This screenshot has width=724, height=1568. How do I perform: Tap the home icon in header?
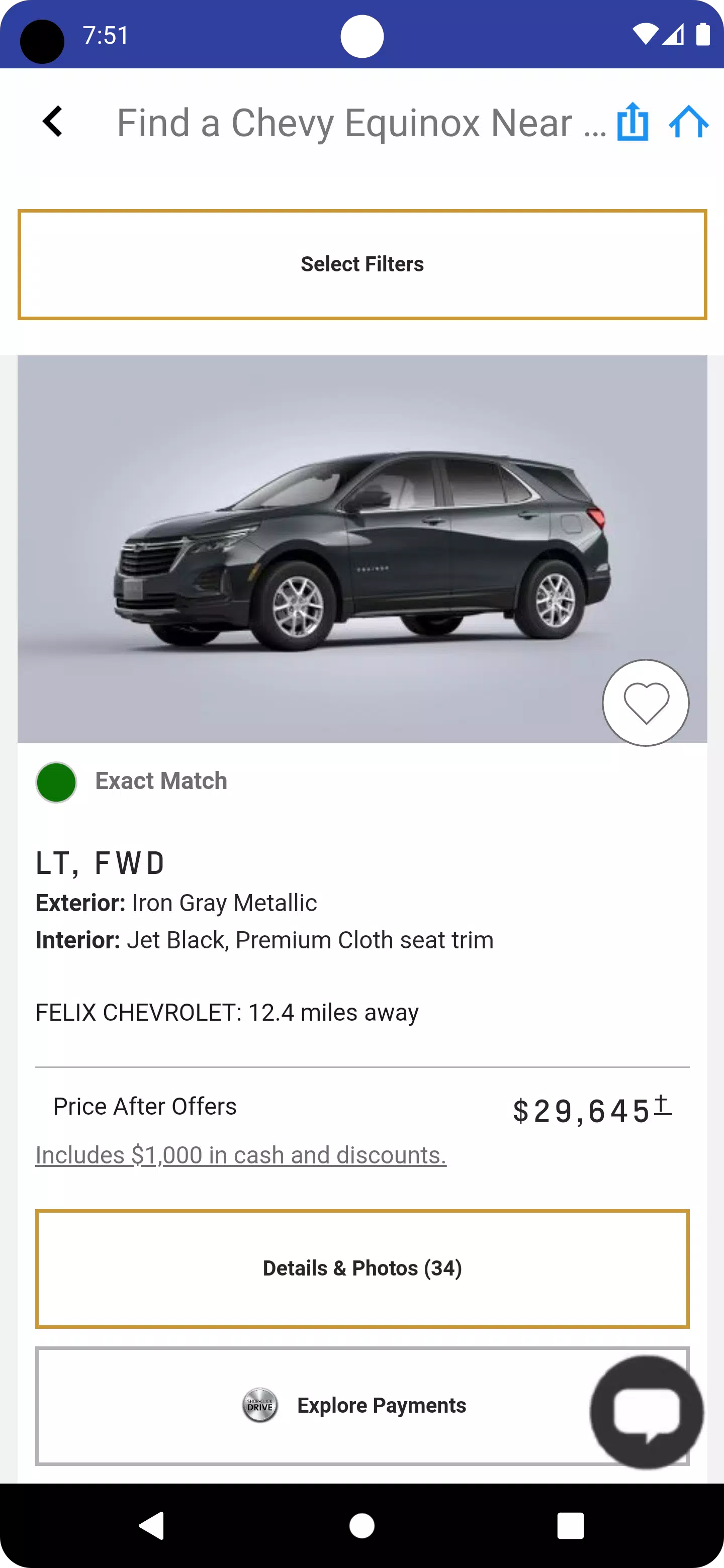click(689, 122)
